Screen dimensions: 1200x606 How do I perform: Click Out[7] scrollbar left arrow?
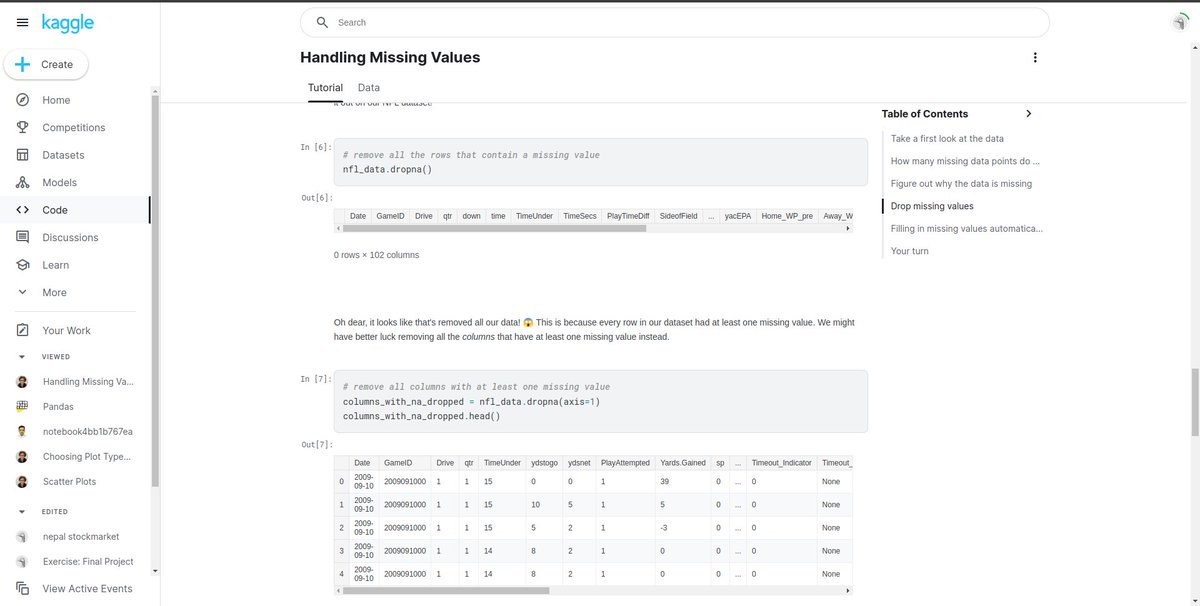pyautogui.click(x=338, y=590)
